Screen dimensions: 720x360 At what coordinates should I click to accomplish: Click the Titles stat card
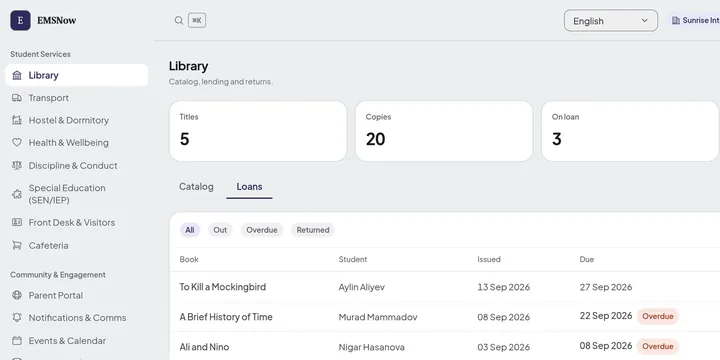[258, 131]
